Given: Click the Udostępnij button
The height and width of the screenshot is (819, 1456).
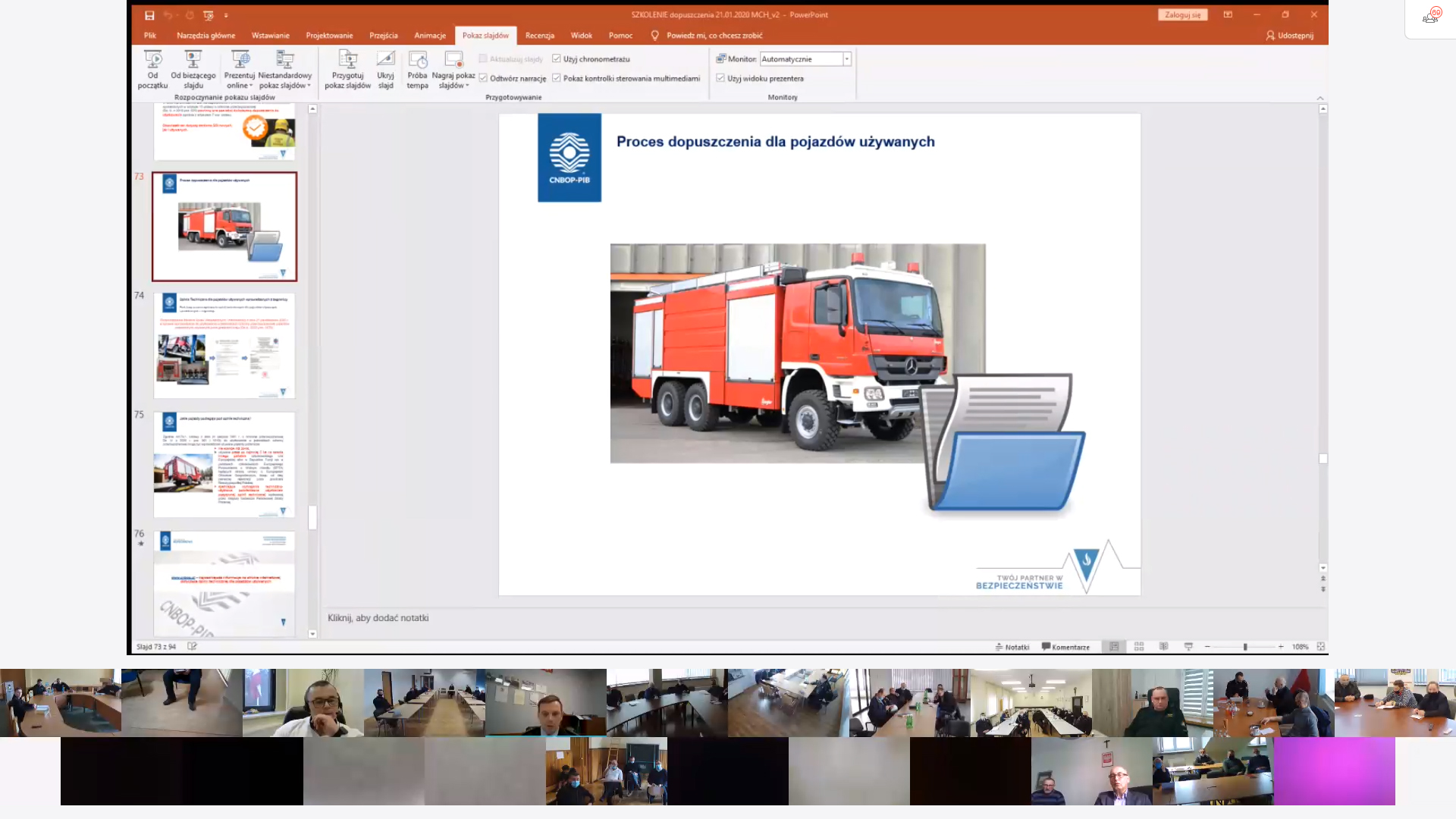Looking at the screenshot, I should click(x=1289, y=36).
